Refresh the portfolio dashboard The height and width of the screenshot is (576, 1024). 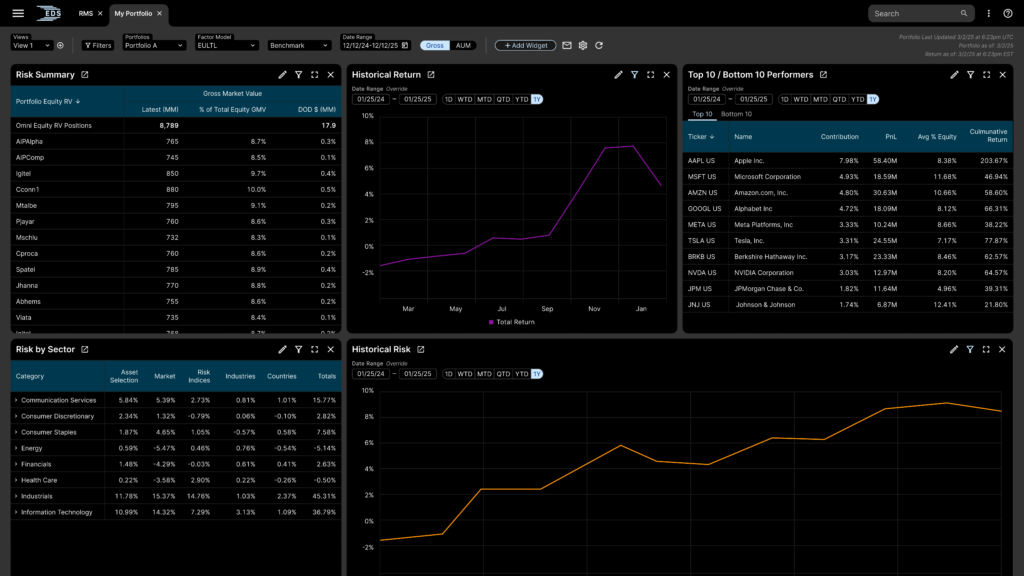(599, 46)
